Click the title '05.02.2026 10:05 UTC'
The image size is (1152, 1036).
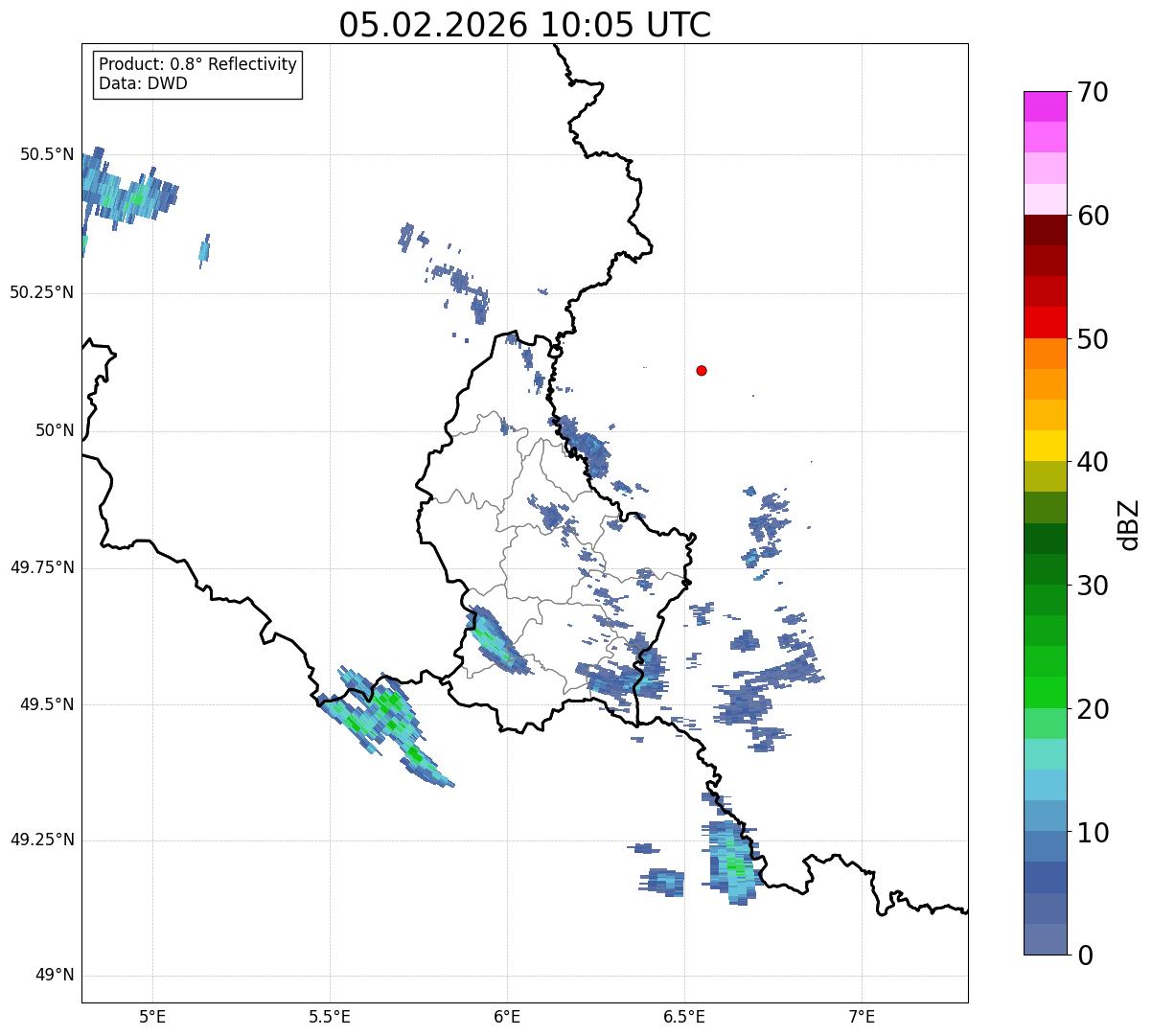tap(525, 25)
